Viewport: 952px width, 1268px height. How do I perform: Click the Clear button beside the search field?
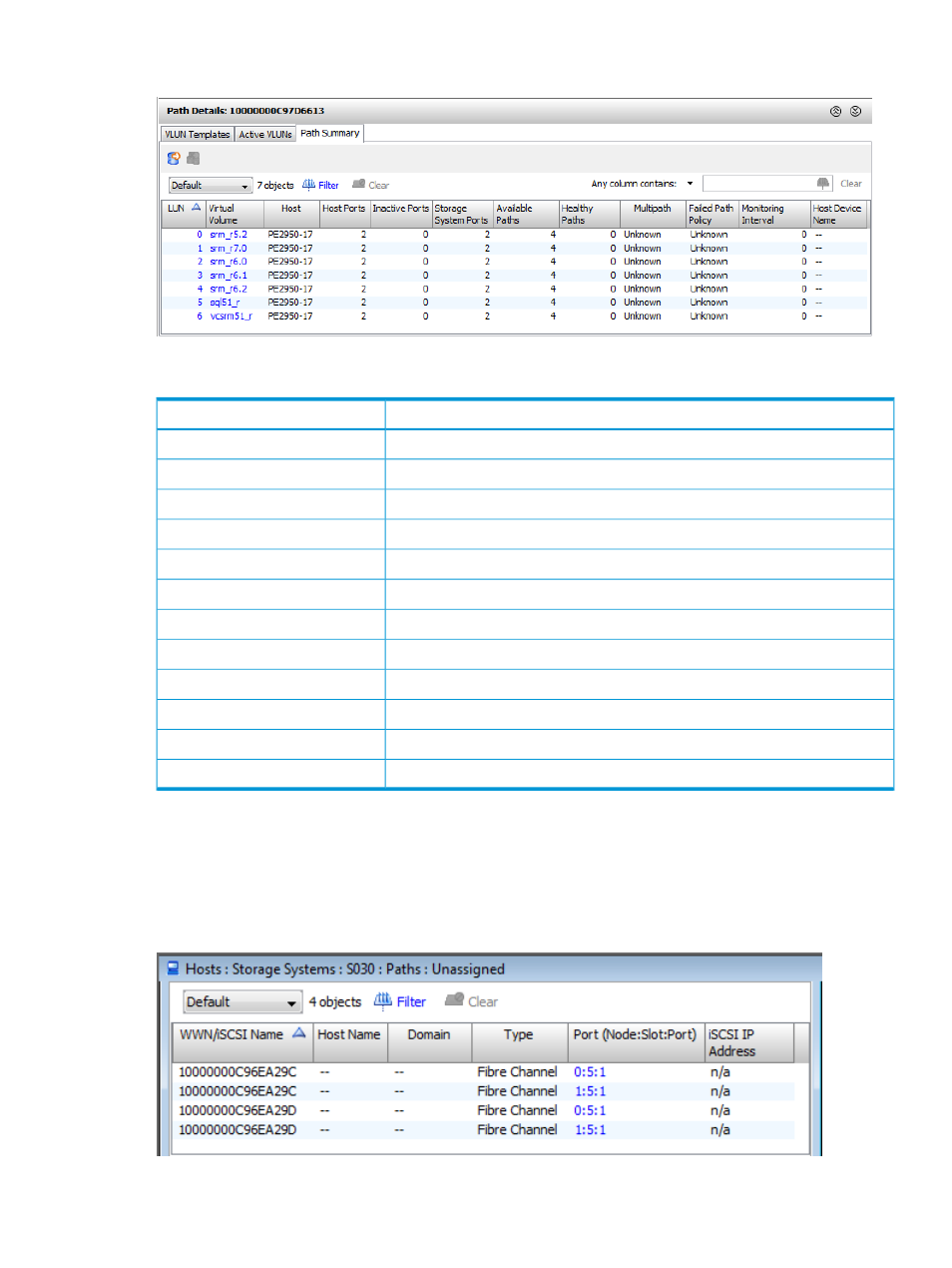click(851, 184)
